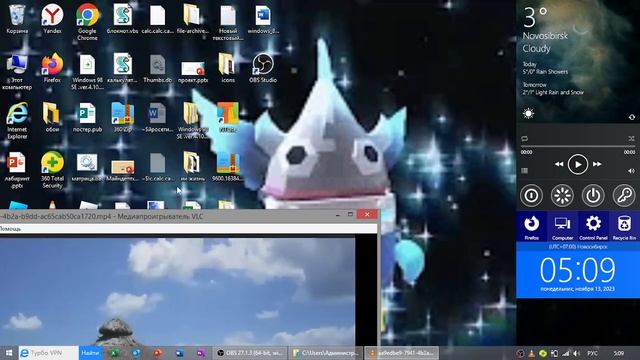Click the 05:09 clock widget
This screenshot has width=640, height=360.
pyautogui.click(x=578, y=271)
